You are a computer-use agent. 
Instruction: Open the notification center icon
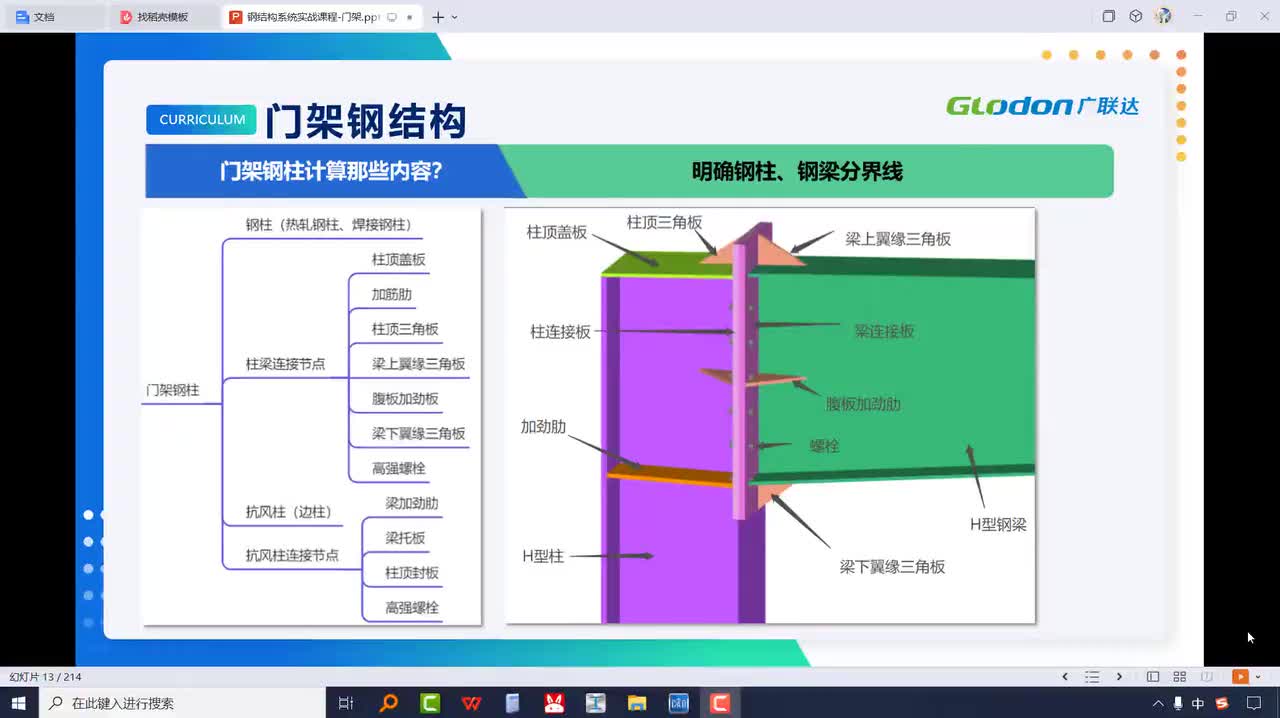pos(1254,703)
